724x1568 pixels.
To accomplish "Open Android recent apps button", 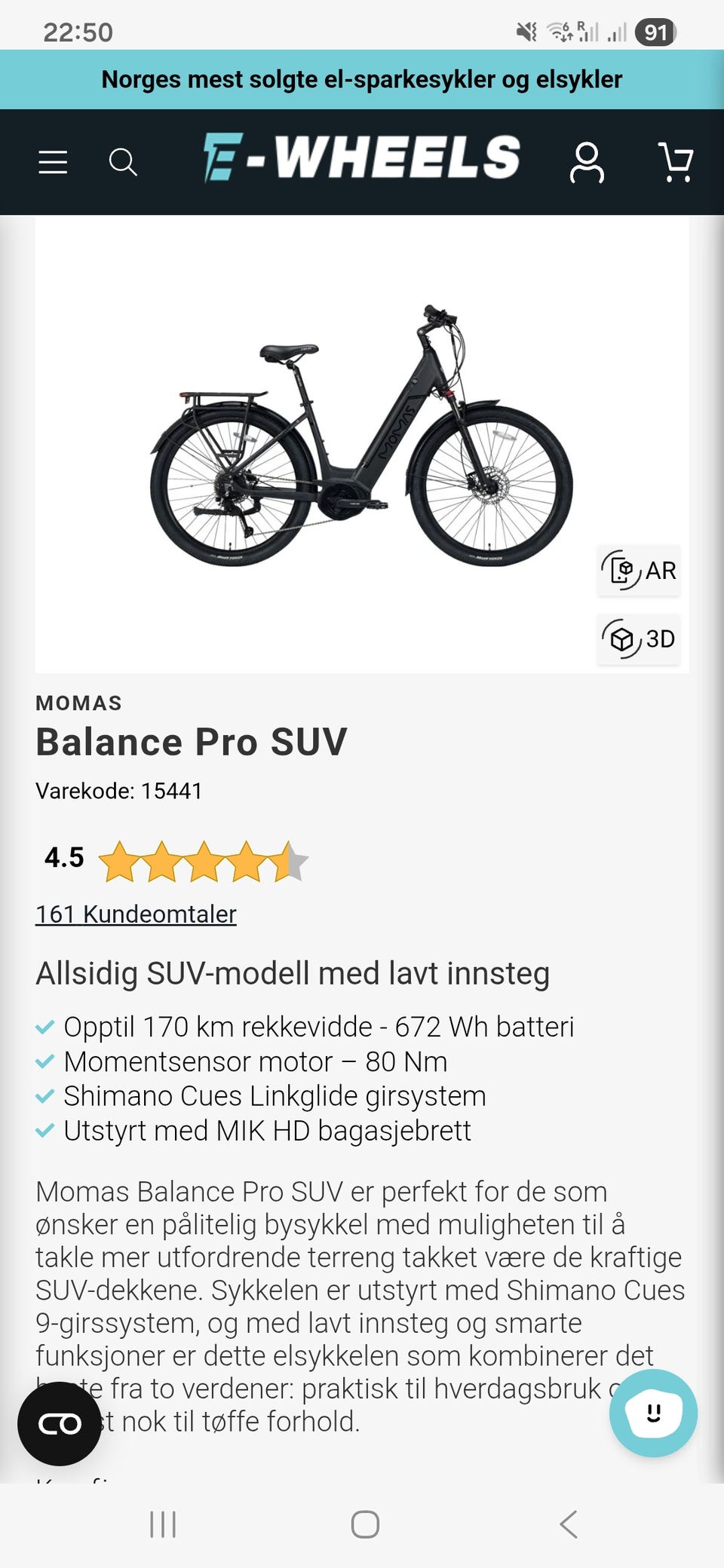I will click(x=163, y=1524).
